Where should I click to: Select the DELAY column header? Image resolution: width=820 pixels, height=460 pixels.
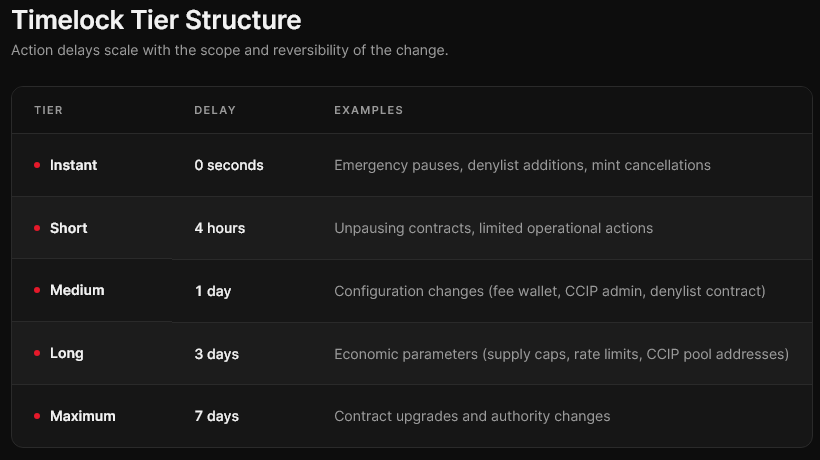[215, 110]
